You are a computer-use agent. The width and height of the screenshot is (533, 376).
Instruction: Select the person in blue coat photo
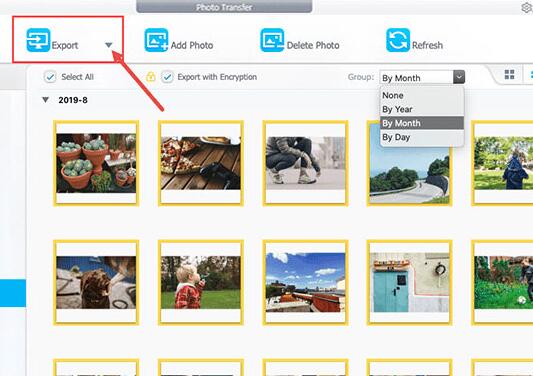point(502,163)
